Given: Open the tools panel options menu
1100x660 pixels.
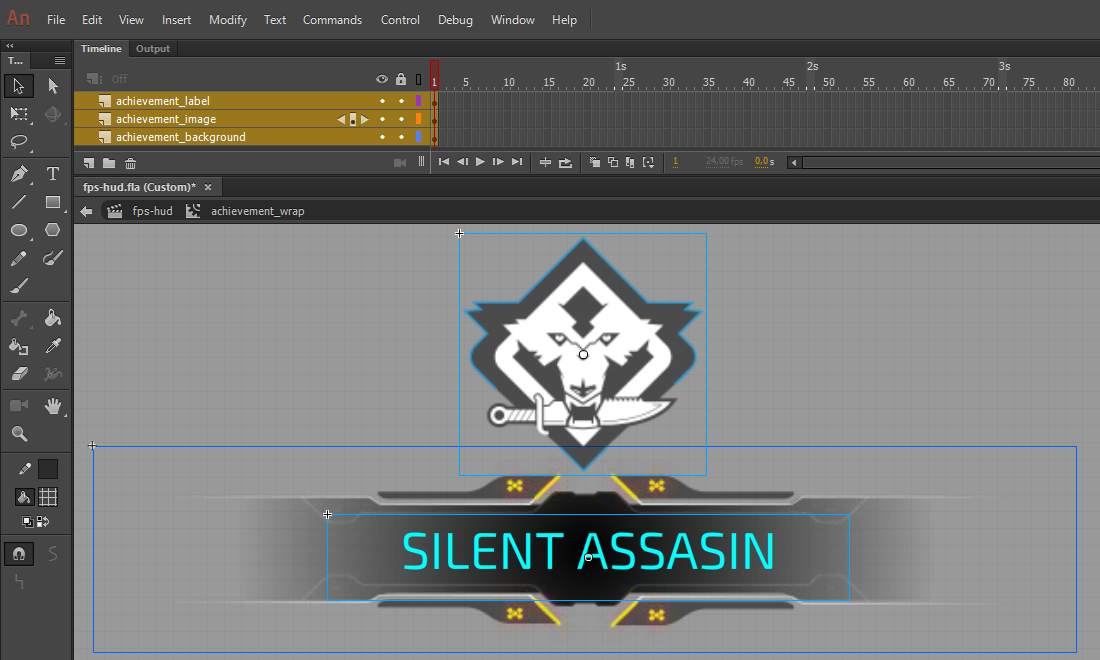Looking at the screenshot, I should tap(60, 60).
